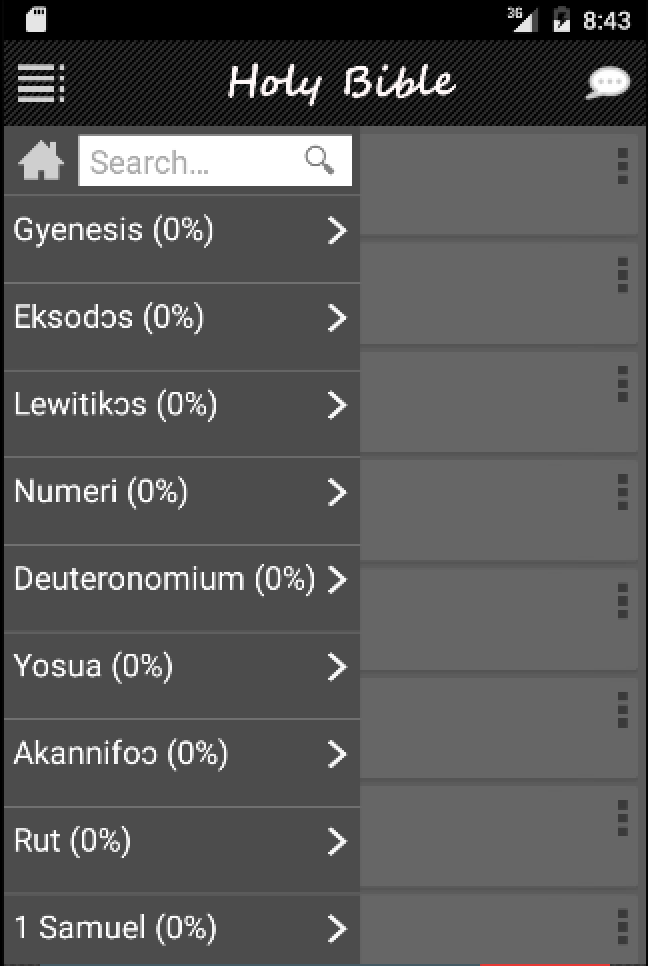The height and width of the screenshot is (966, 648).
Task: Open the Yosua (0%) book
Action: click(x=93, y=665)
